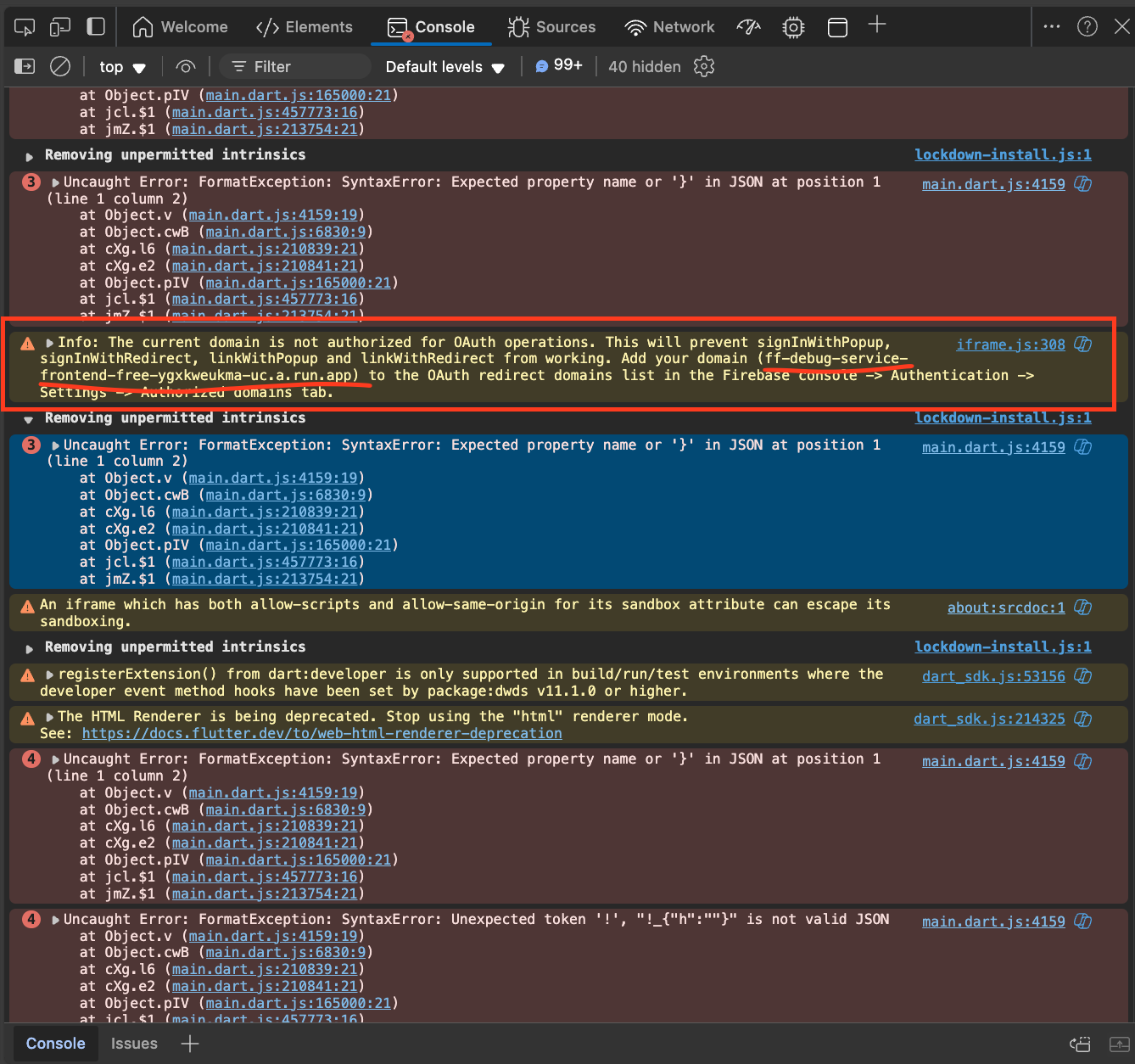
Task: Click inside the Filter input field
Action: (x=295, y=66)
